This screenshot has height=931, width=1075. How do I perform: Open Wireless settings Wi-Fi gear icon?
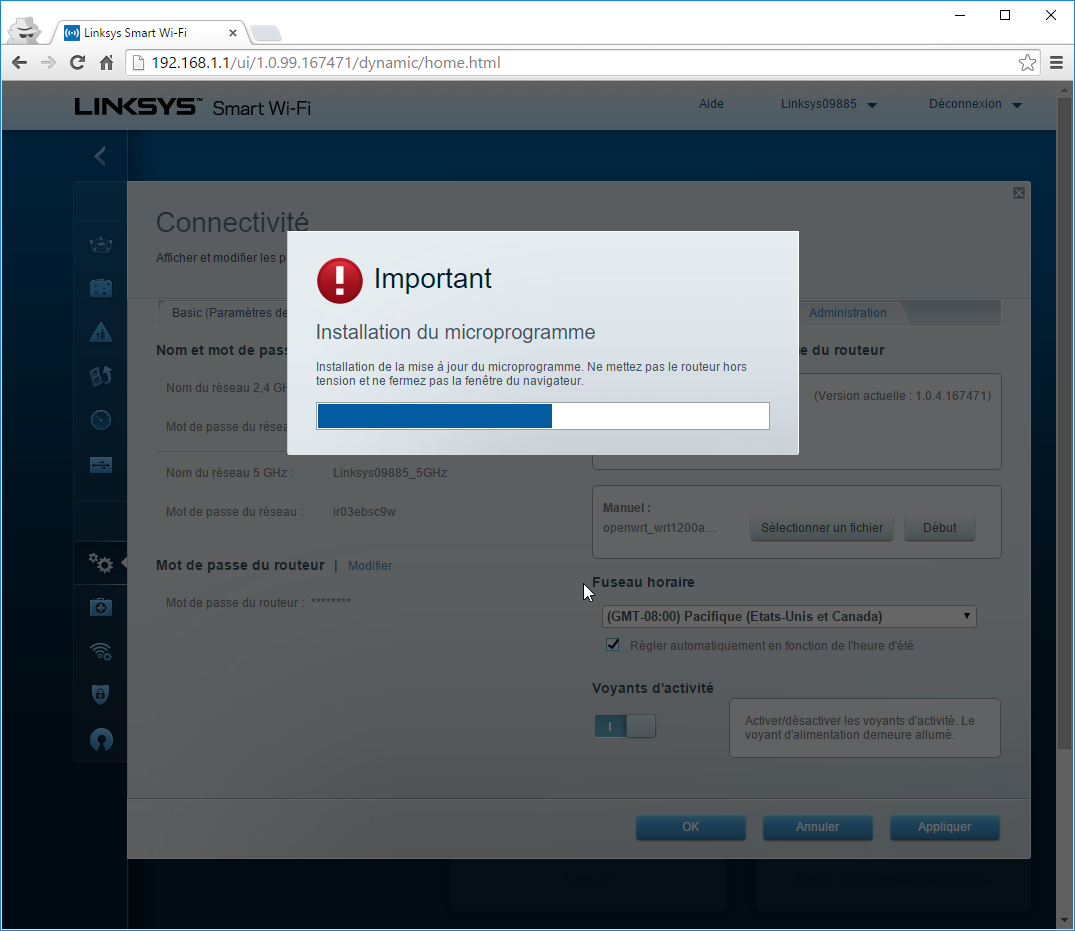coord(101,651)
